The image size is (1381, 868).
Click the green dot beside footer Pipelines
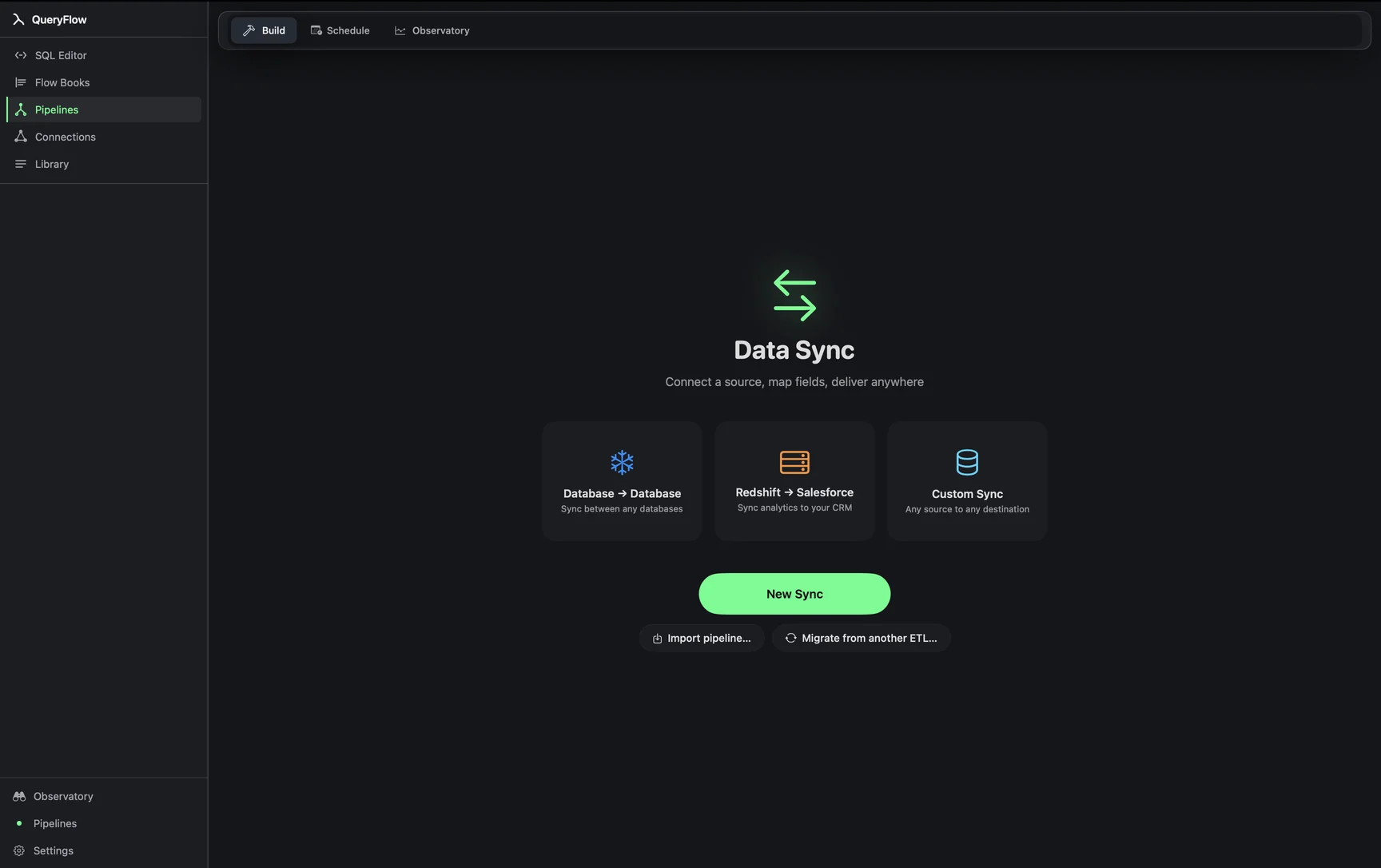[x=19, y=823]
